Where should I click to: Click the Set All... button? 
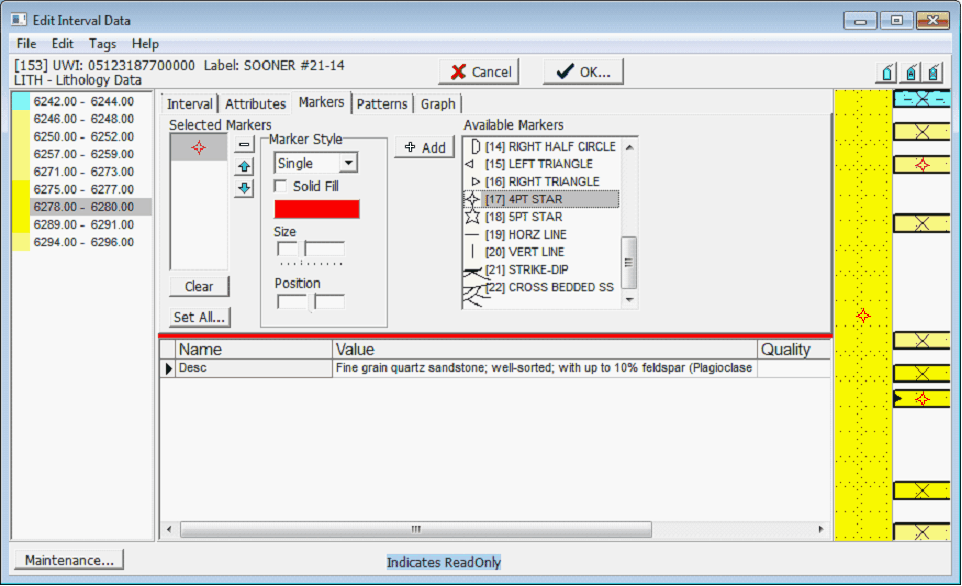(x=199, y=317)
